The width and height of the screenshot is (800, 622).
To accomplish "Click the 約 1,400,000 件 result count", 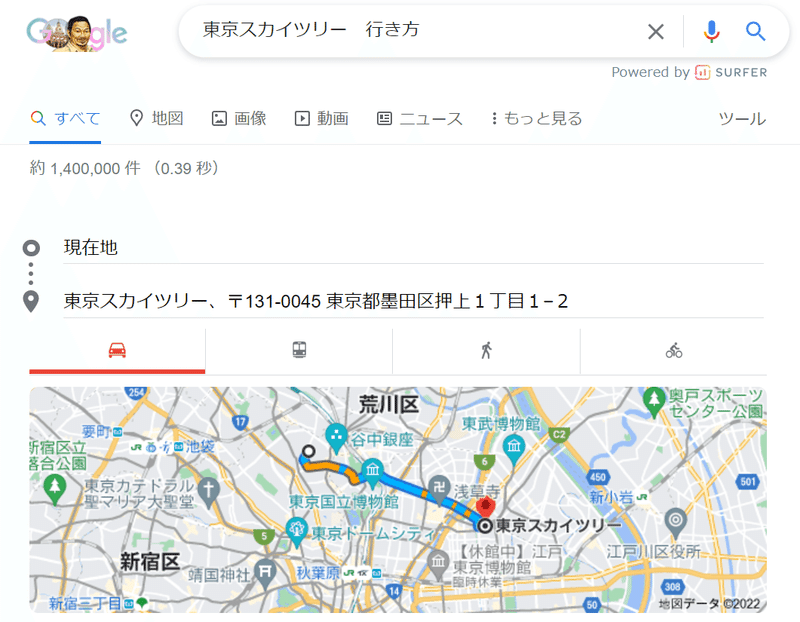I will tap(85, 168).
